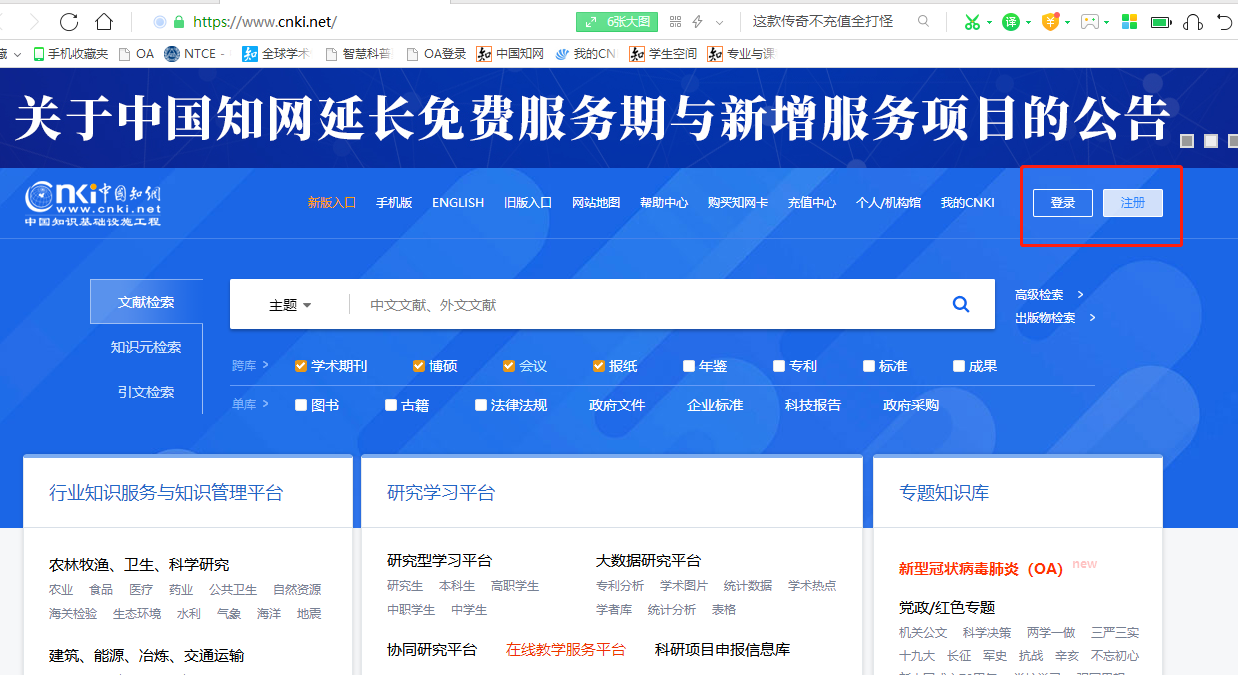Open the 全球学术 bookmark

click(277, 54)
